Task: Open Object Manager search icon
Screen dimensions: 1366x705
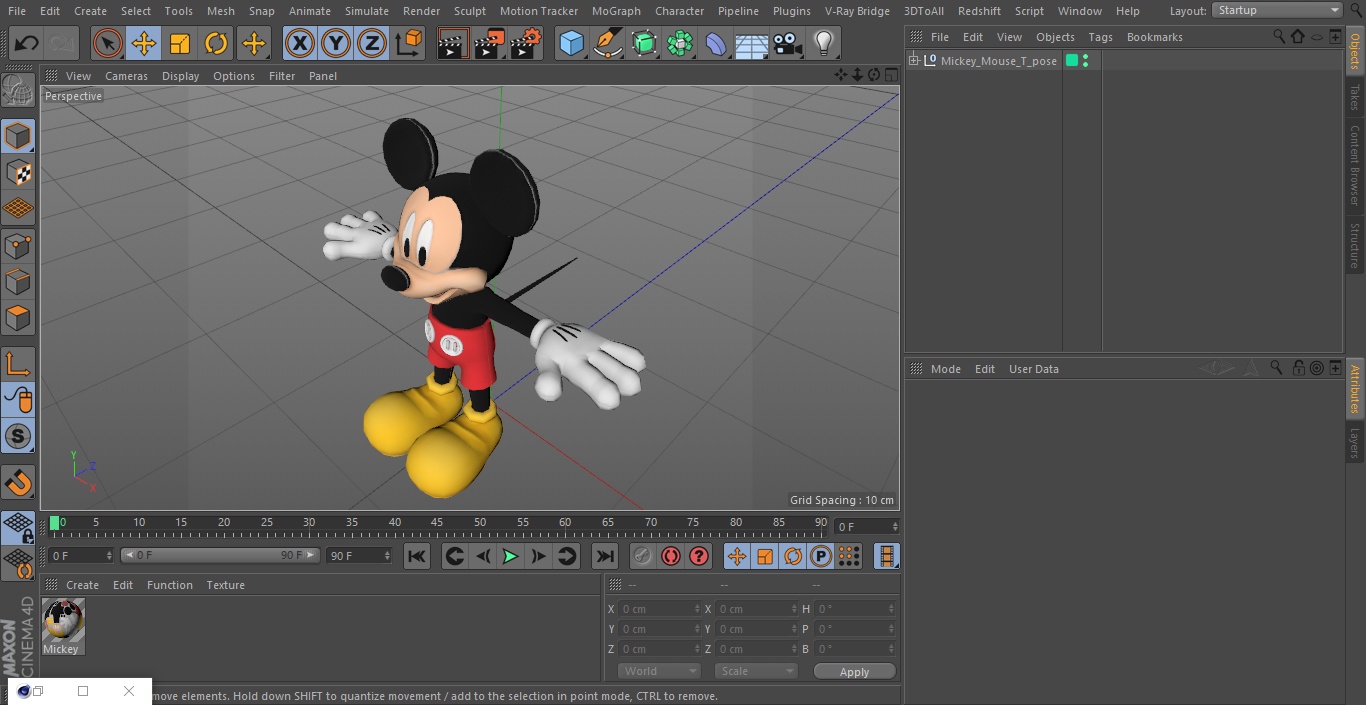Action: point(1279,36)
